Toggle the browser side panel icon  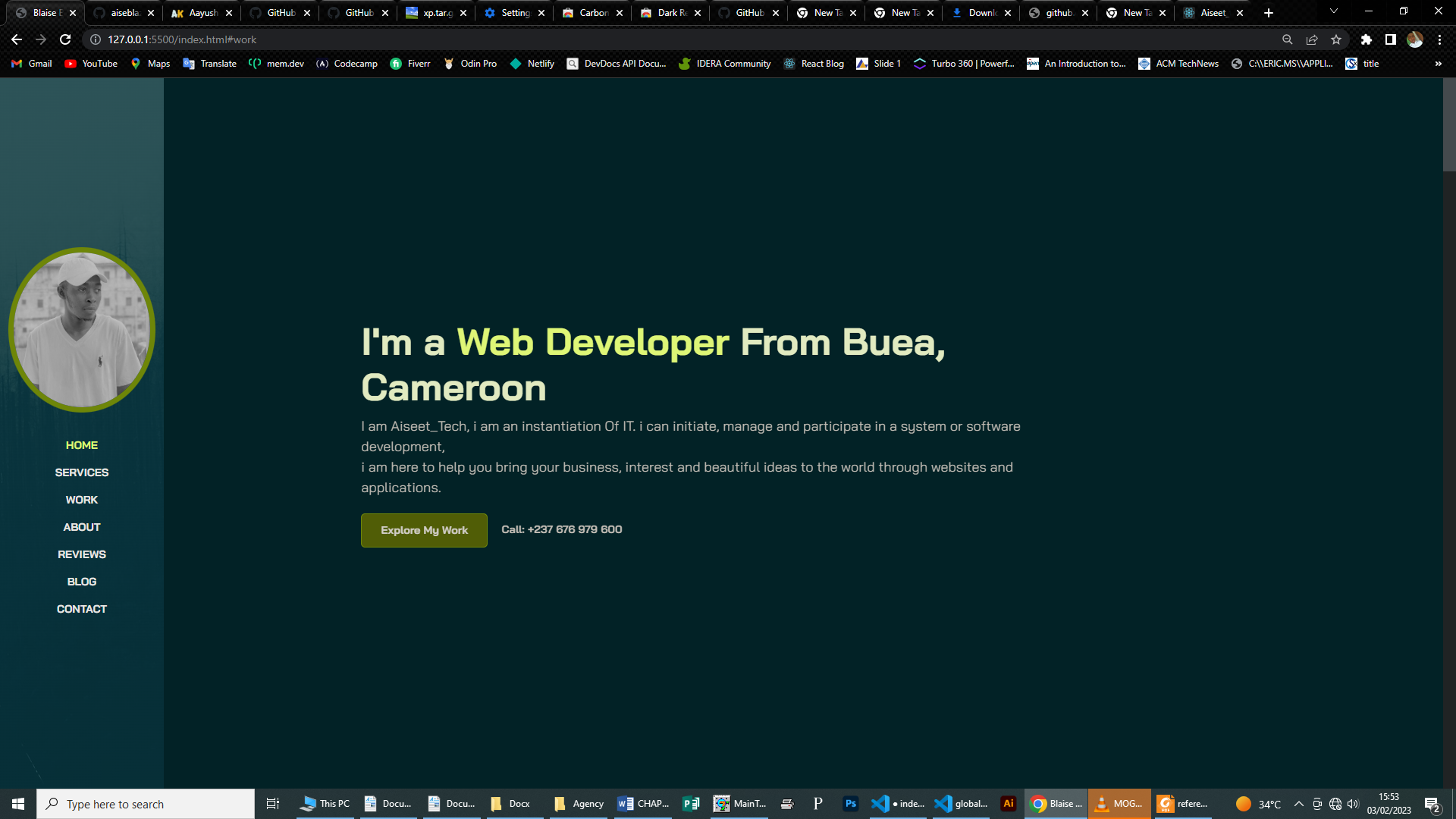(x=1390, y=39)
